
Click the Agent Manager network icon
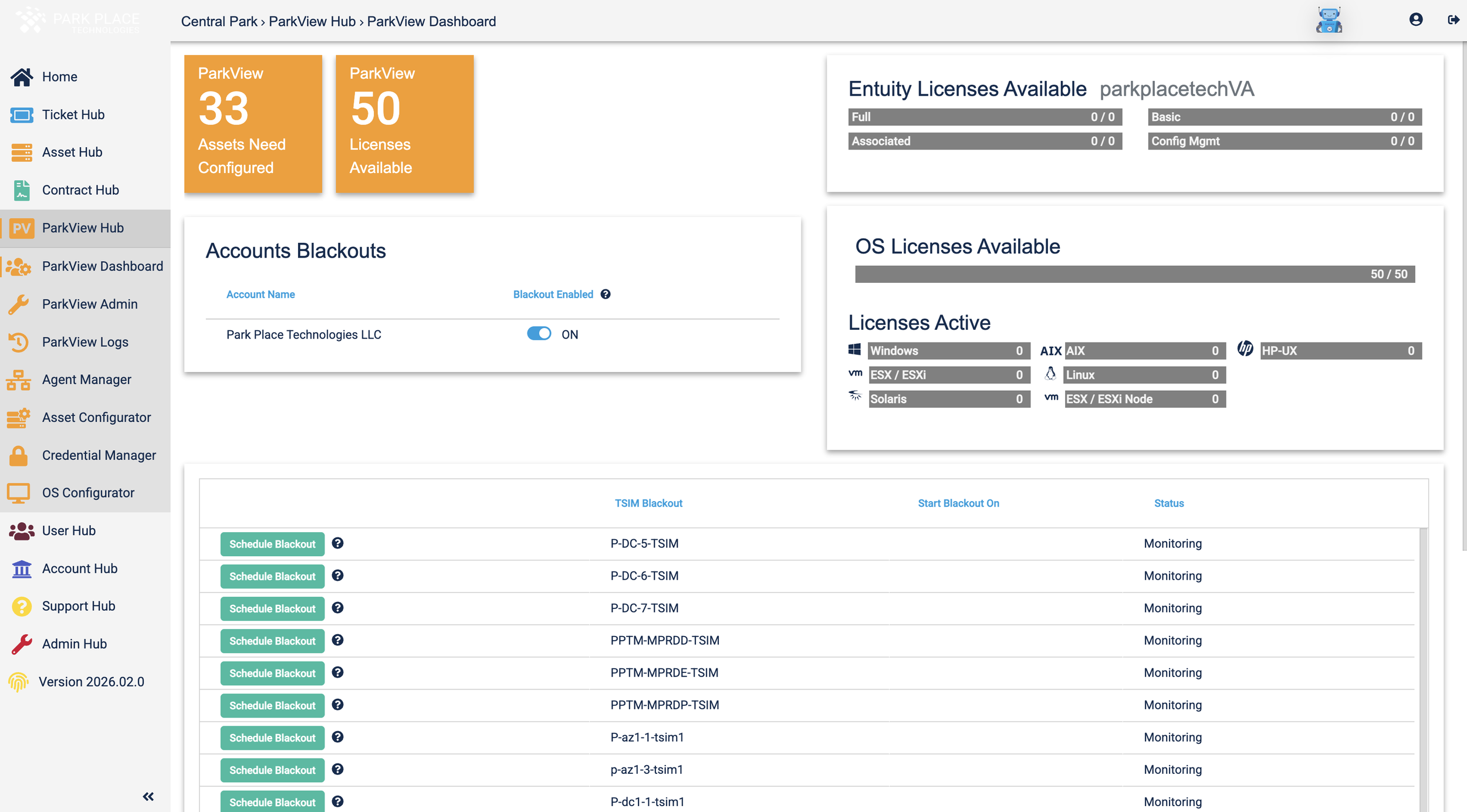(x=19, y=380)
